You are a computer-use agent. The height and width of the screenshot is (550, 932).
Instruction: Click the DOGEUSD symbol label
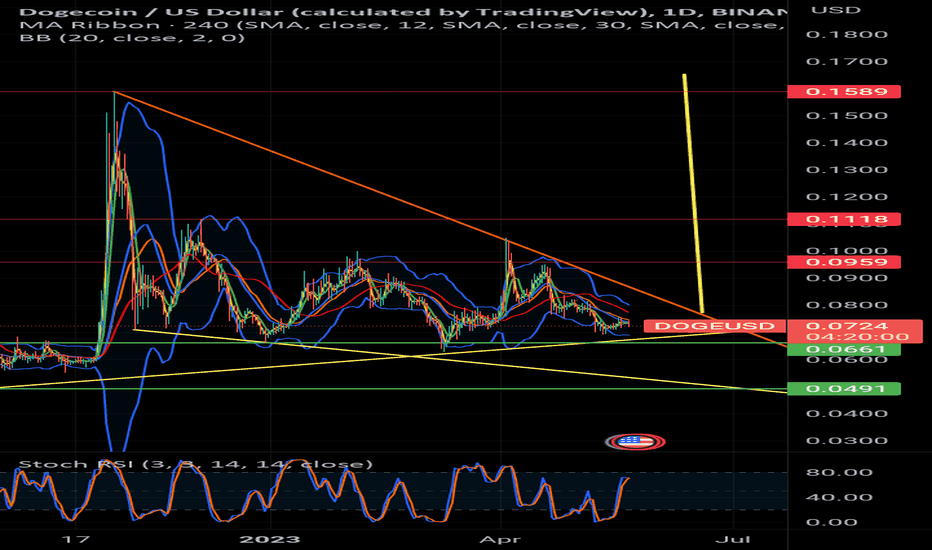pos(714,326)
